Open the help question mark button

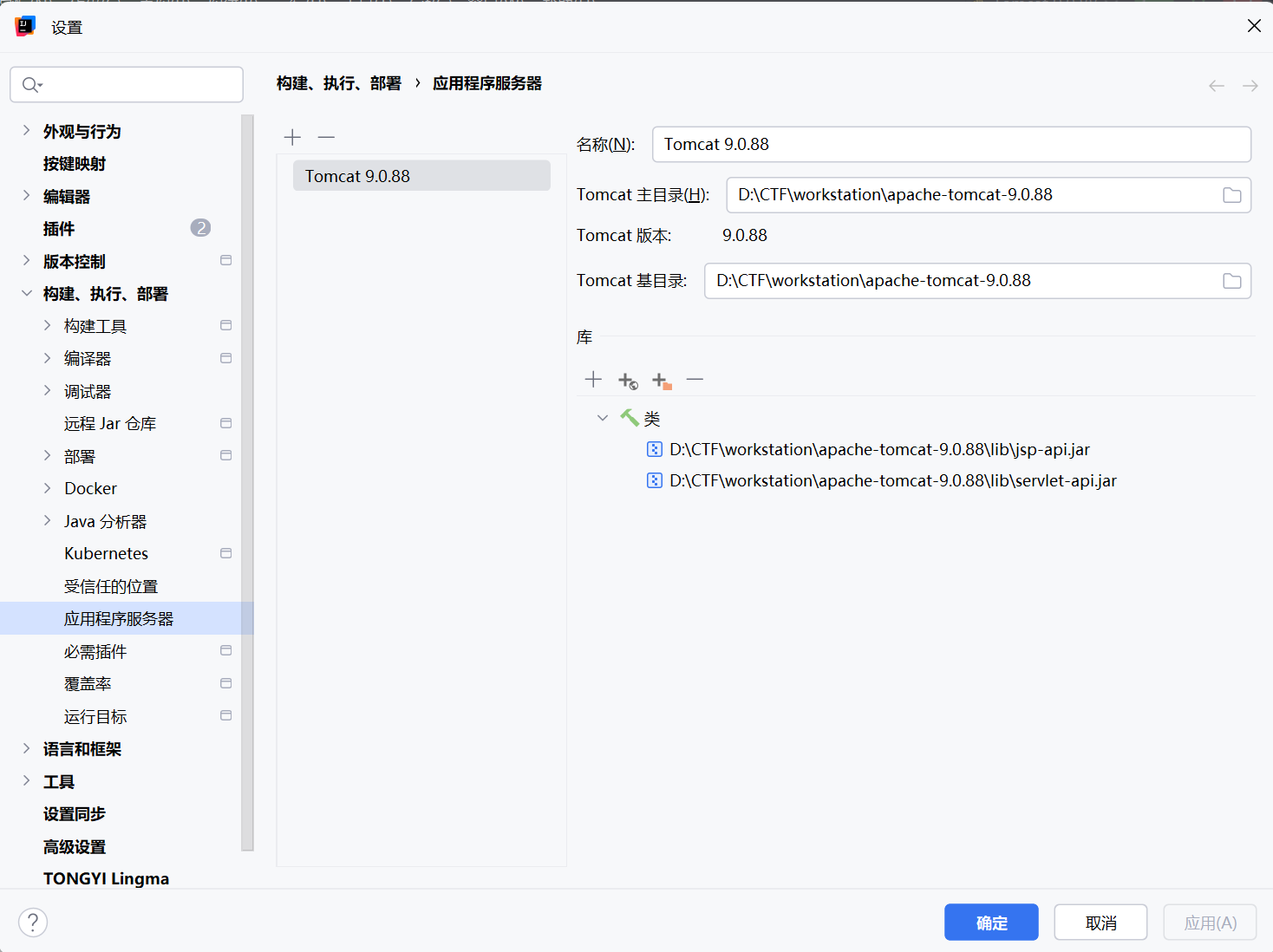tap(33, 922)
